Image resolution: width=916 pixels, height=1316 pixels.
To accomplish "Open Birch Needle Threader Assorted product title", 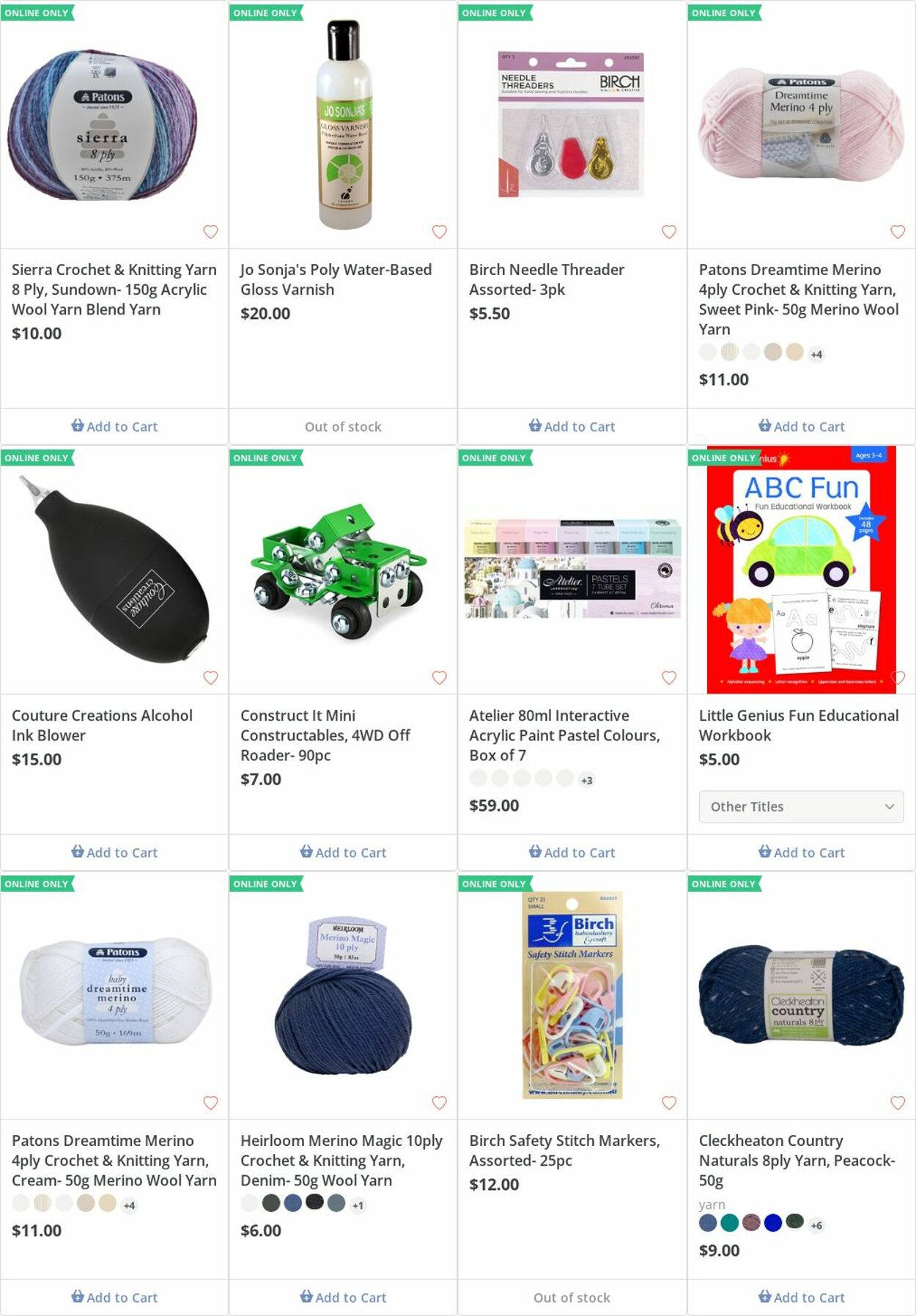I will coord(547,279).
